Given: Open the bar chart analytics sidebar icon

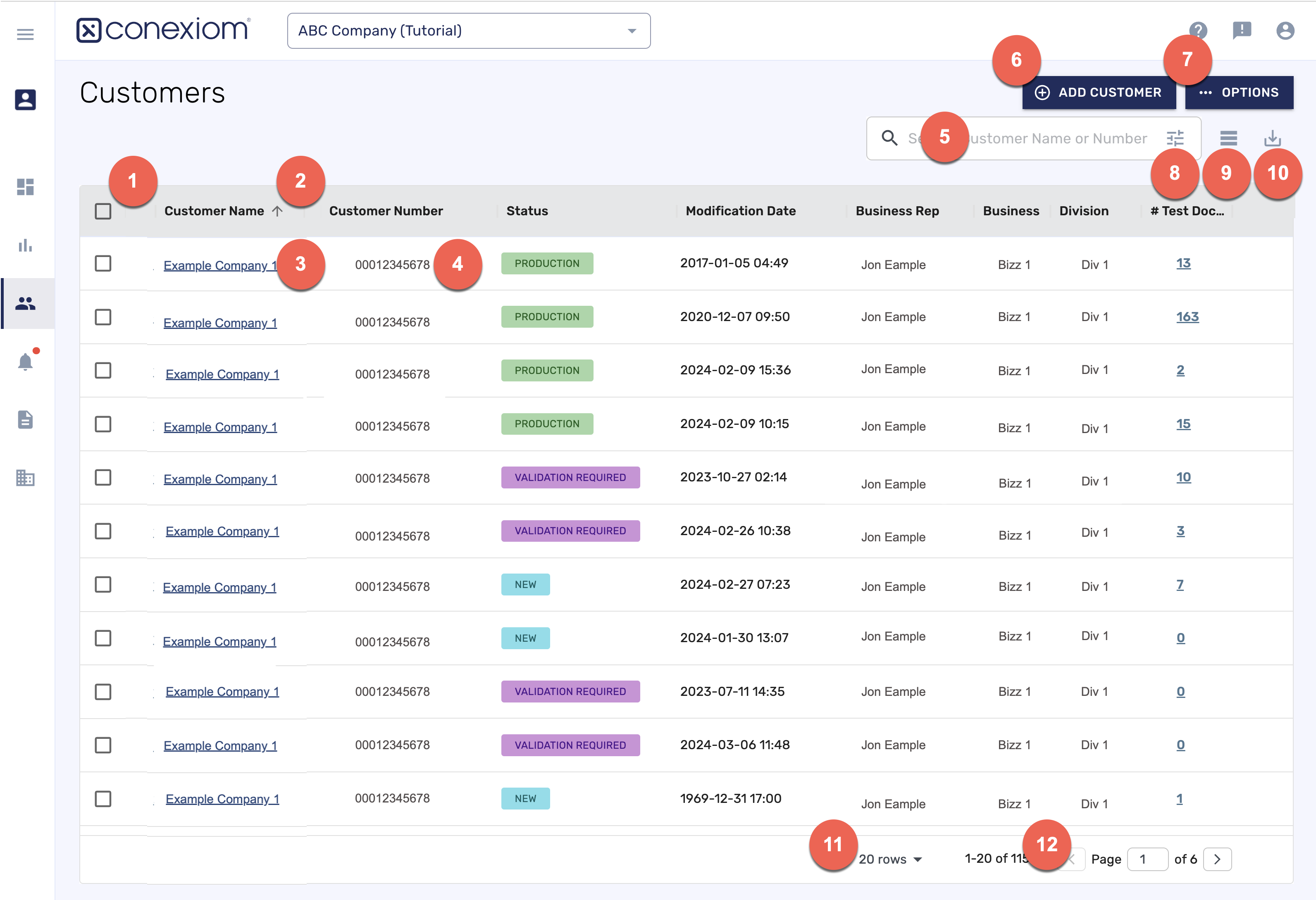Looking at the screenshot, I should click(x=26, y=245).
